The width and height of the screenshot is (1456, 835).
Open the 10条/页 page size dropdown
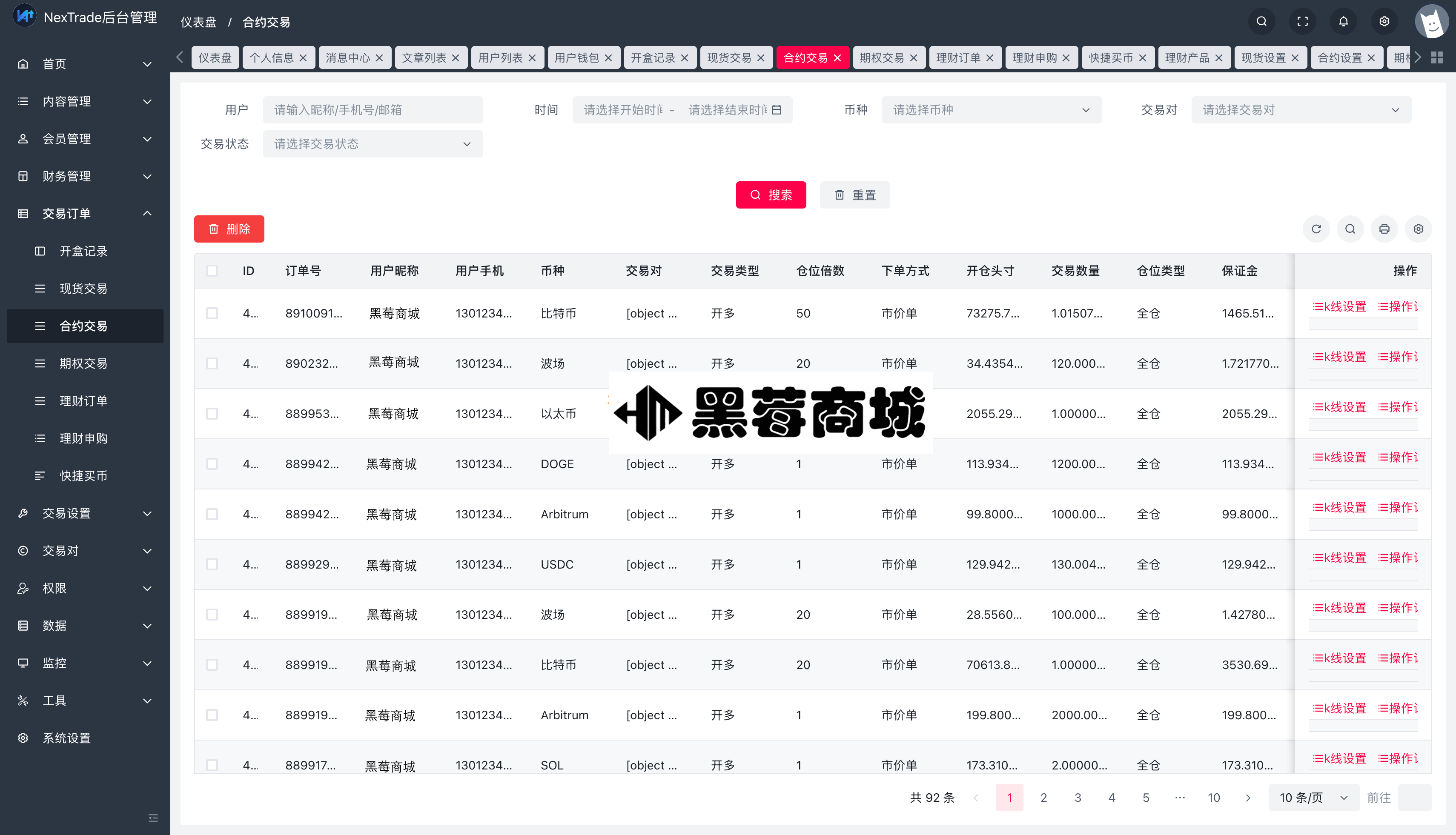tap(1313, 797)
